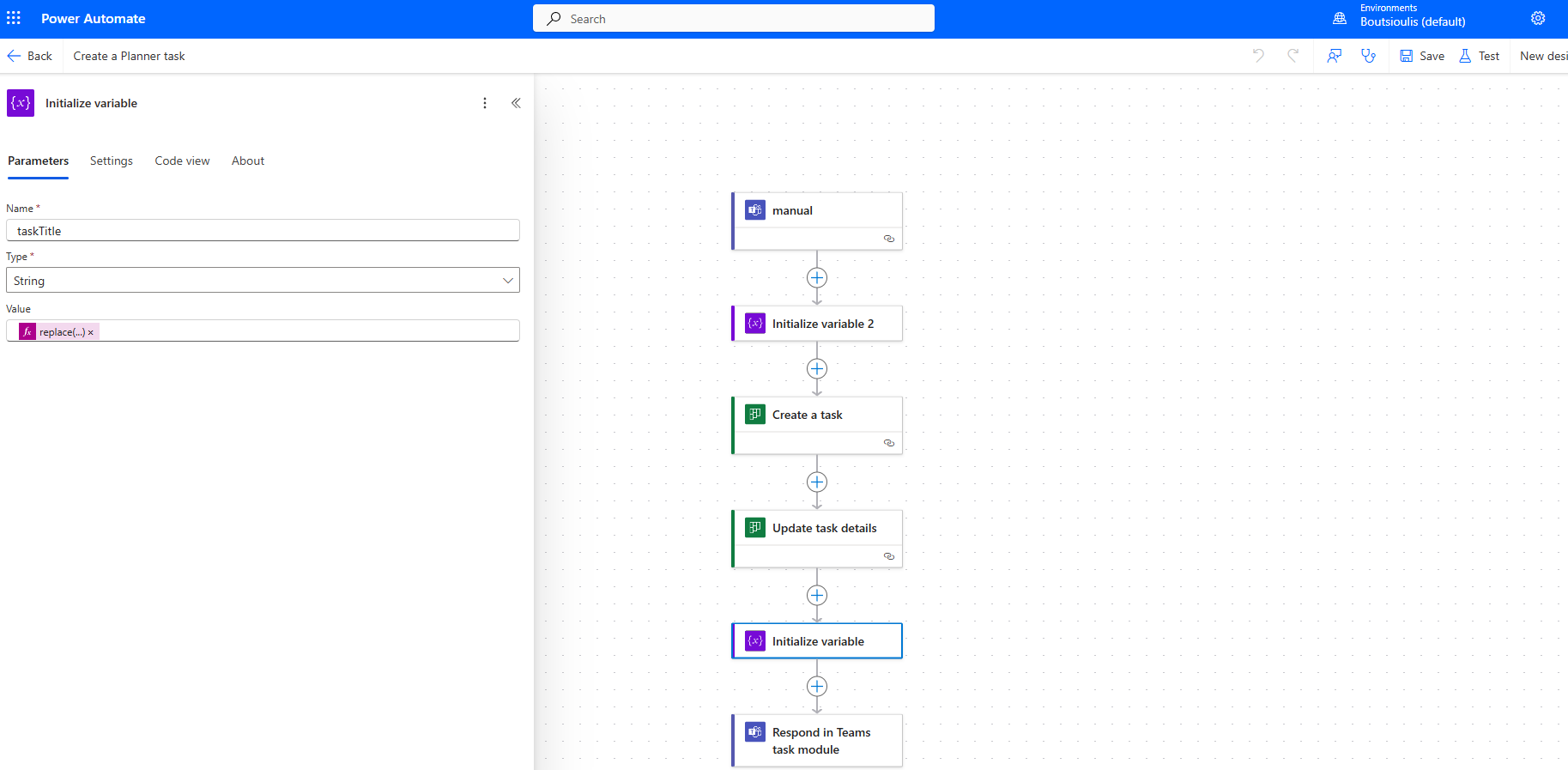Switch to the Parameters tab
1568x770 pixels.
click(38, 161)
